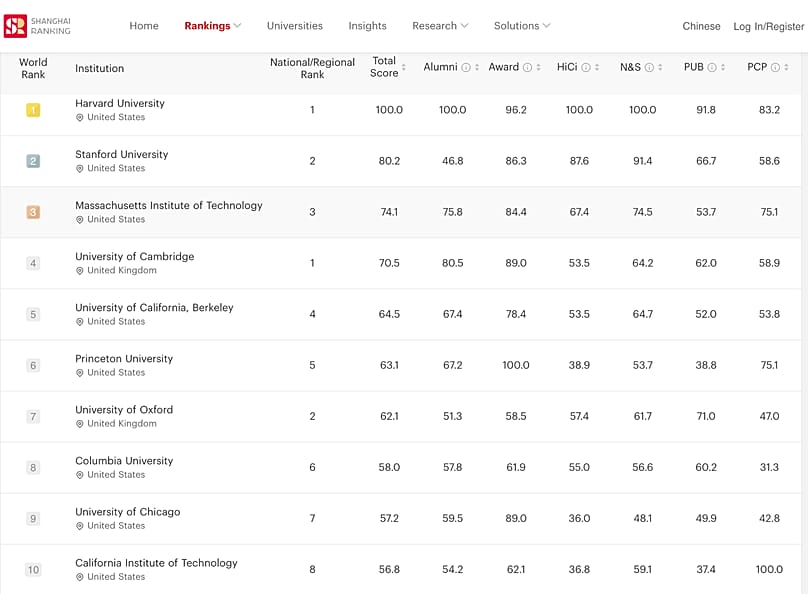Click the rank 4 badge
Screen dimensions: 808x594
[x=33, y=263]
